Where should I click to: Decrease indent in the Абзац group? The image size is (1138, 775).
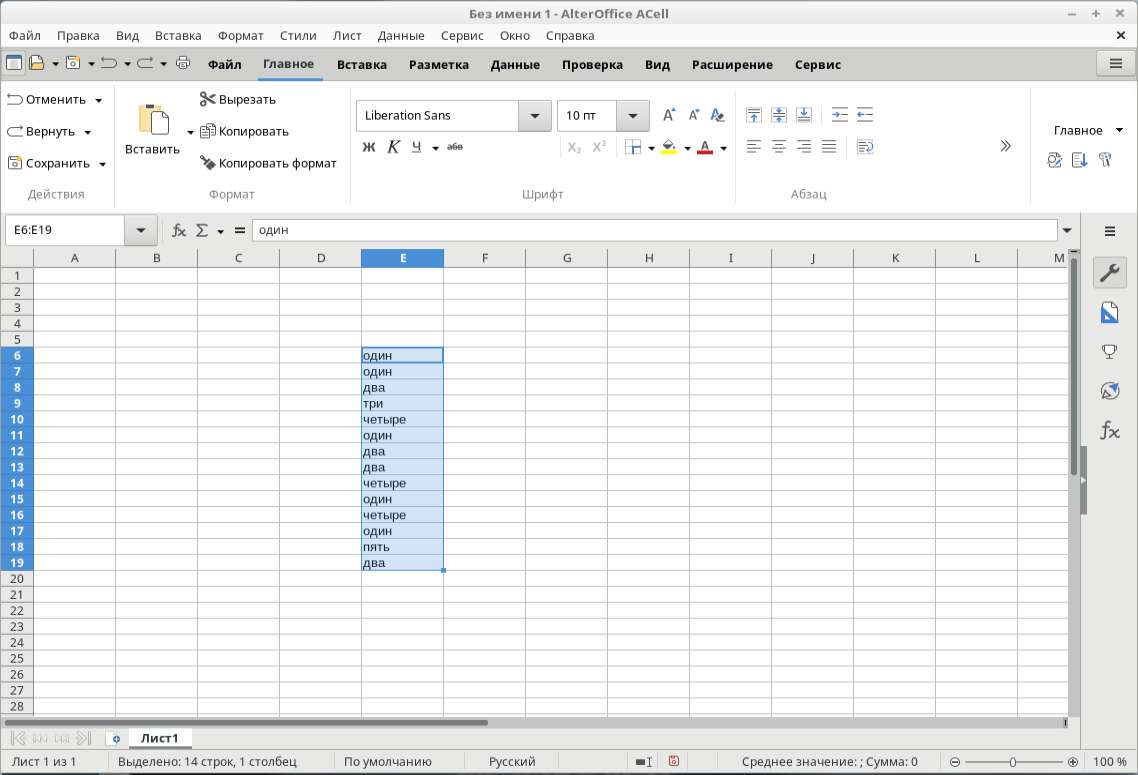[x=864, y=115]
